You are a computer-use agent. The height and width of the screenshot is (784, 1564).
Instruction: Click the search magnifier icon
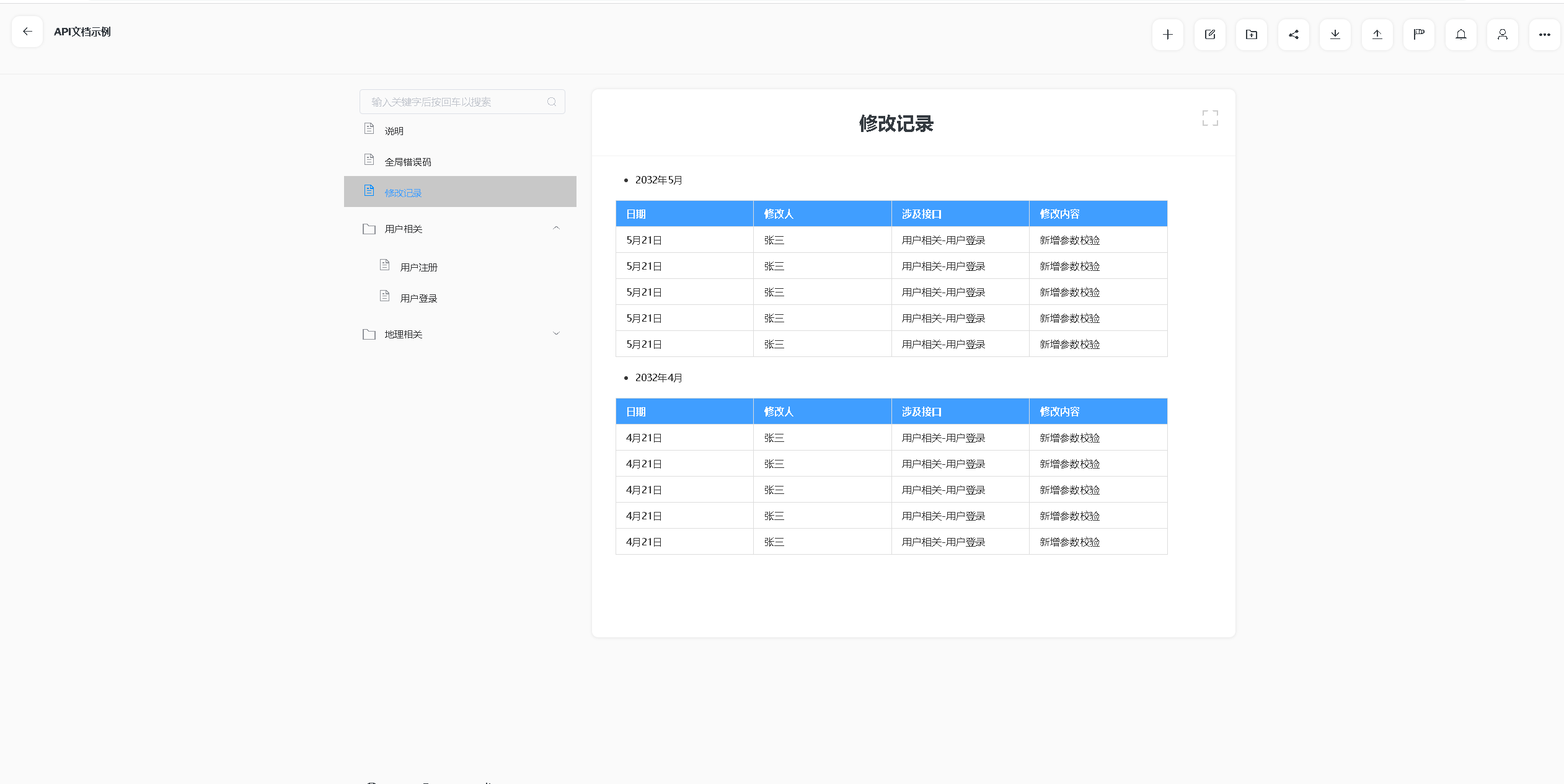[551, 102]
